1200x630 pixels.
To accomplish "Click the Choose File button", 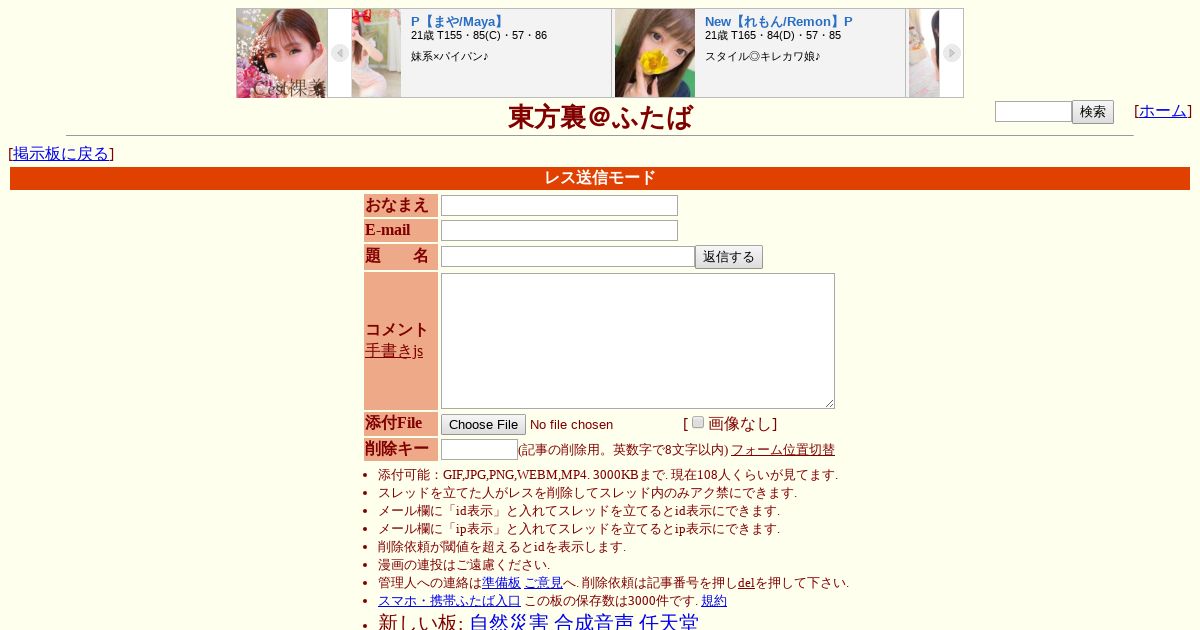I will pyautogui.click(x=483, y=425).
